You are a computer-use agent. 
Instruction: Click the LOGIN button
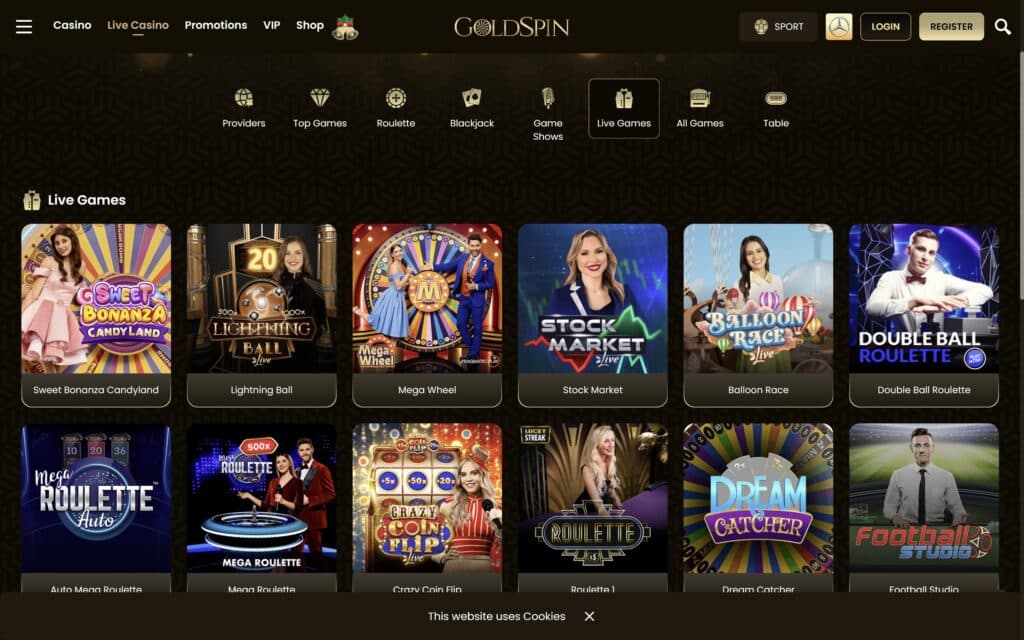(886, 27)
